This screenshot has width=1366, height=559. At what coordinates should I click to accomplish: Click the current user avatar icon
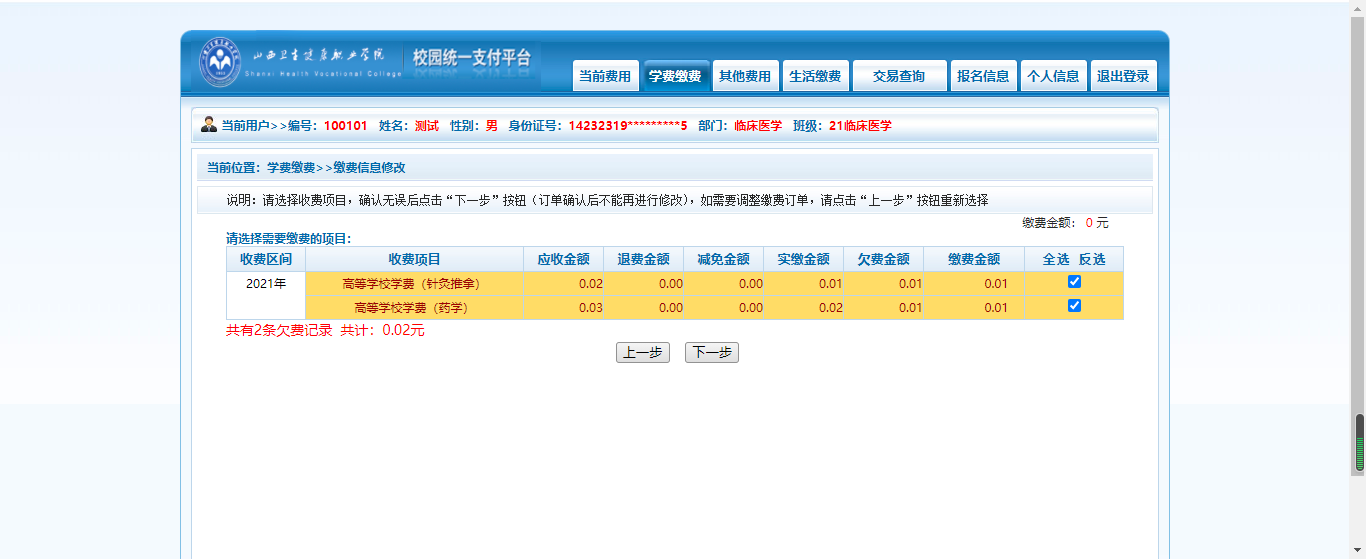click(209, 125)
